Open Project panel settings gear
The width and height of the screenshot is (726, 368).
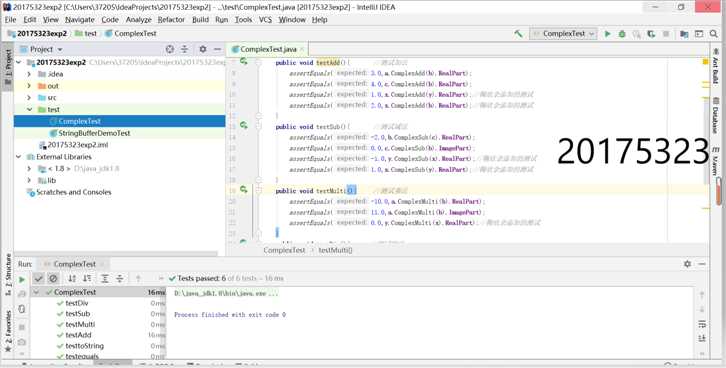[x=203, y=49]
